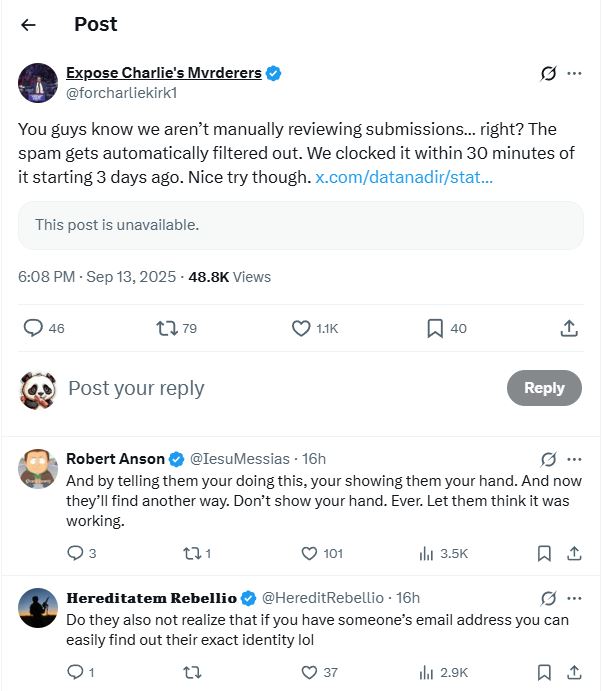The image size is (602, 691).
Task: Like the main post with heart icon
Action: 301,328
